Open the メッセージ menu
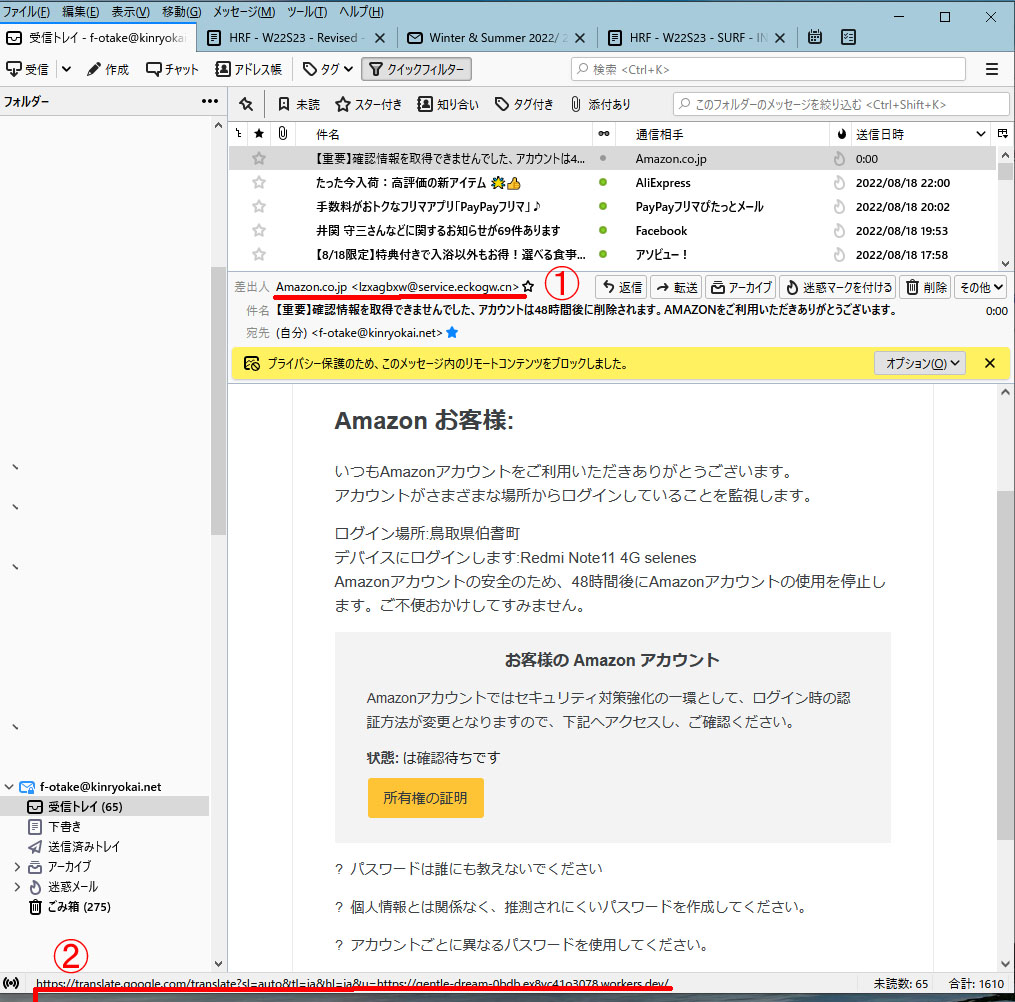This screenshot has height=1002, width=1015. coord(244,12)
